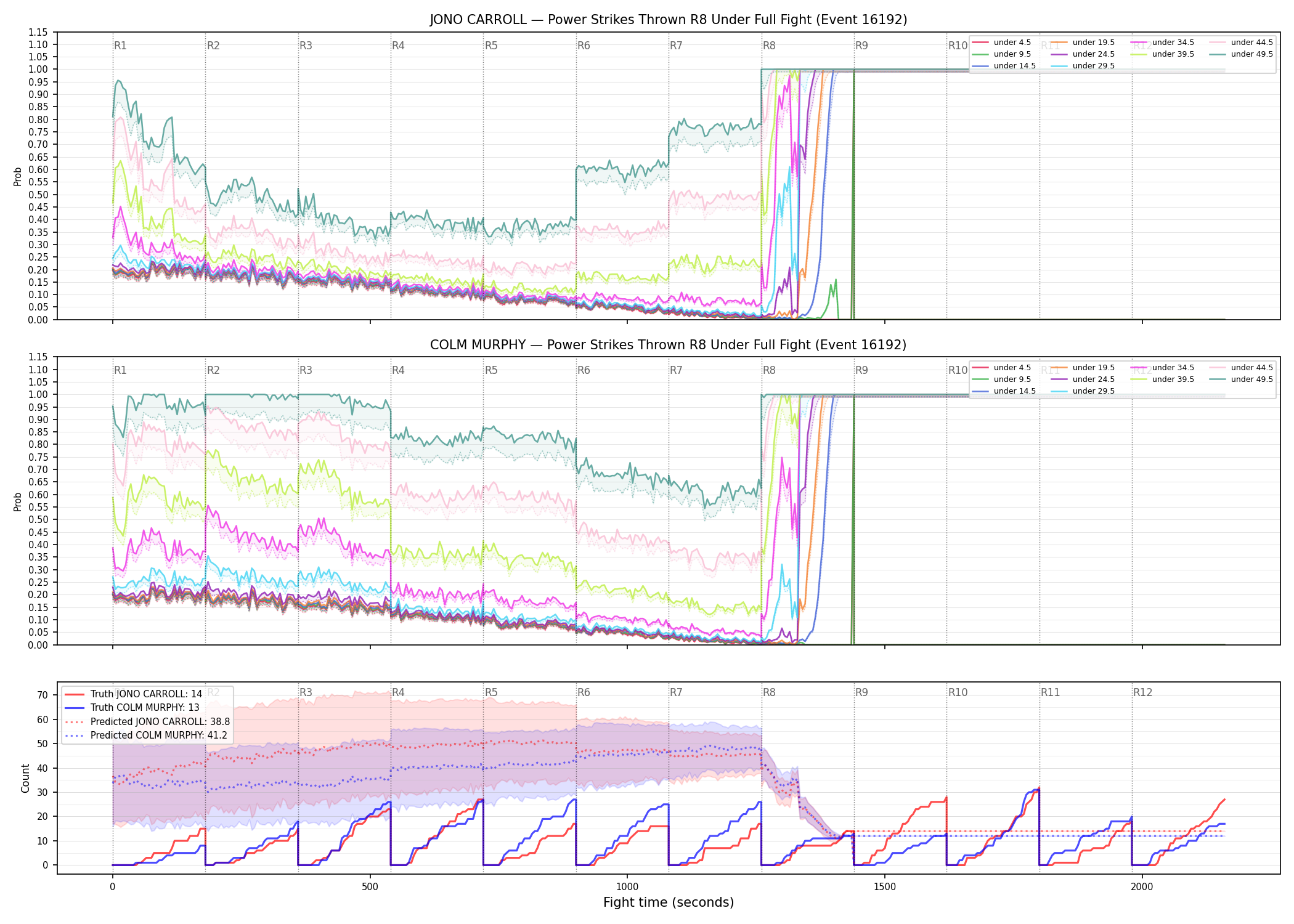1294x924 pixels.
Task: Click the 2000 tick label on the x-axis
Action: (x=1142, y=887)
